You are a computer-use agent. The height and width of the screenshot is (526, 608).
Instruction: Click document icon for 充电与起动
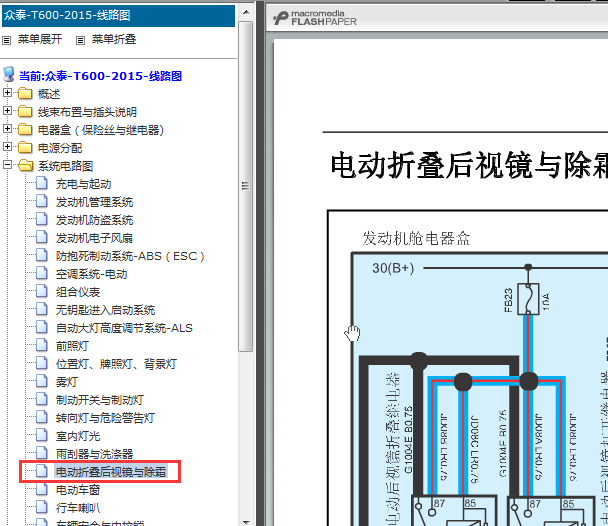(x=42, y=183)
